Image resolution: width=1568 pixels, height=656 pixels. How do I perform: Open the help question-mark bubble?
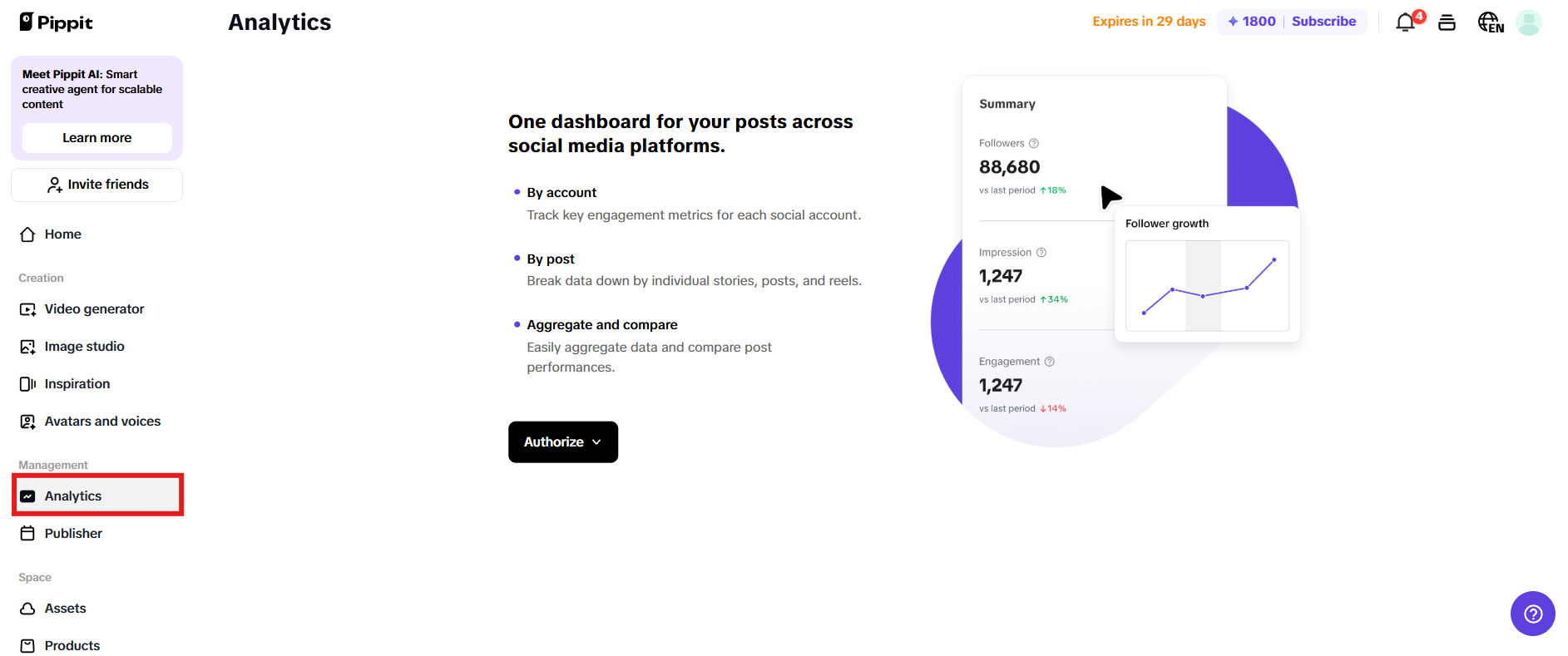click(x=1532, y=614)
